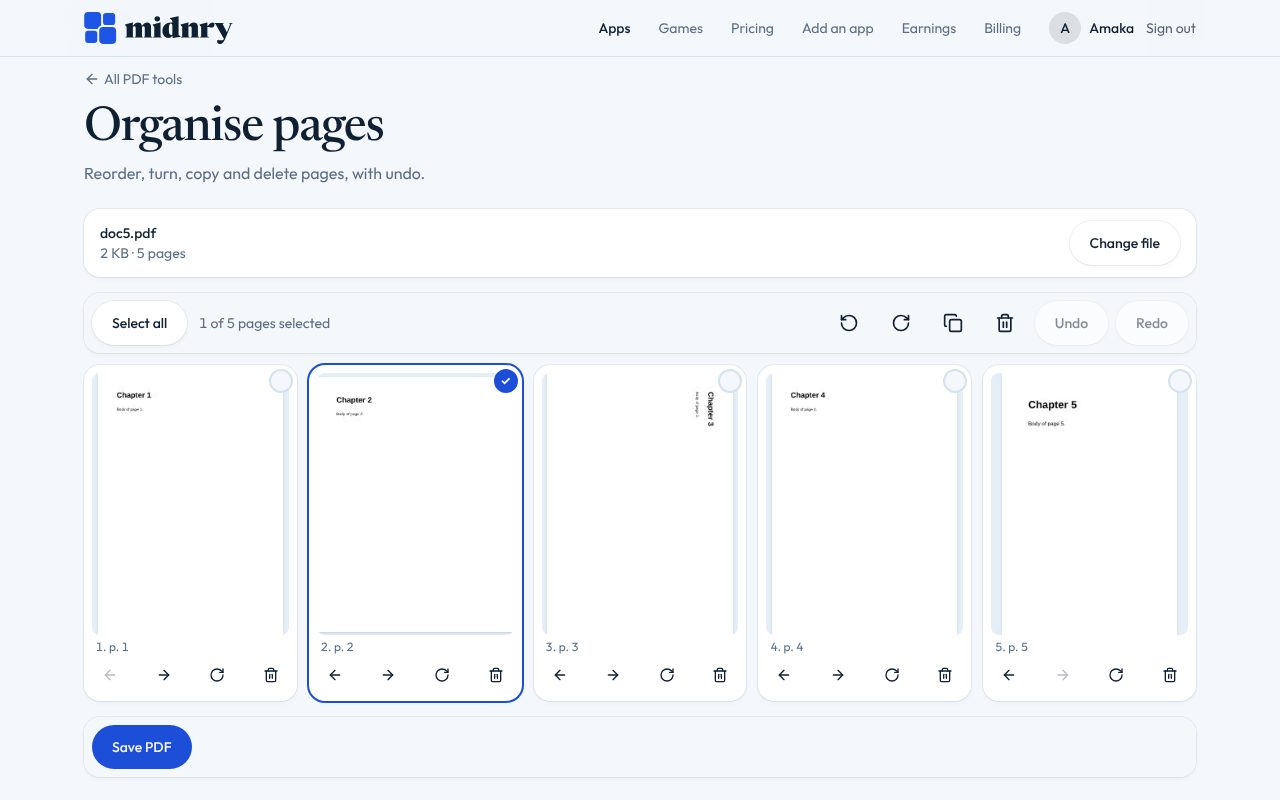Delete page 2 with its trash icon
The image size is (1280, 800).
pos(496,675)
